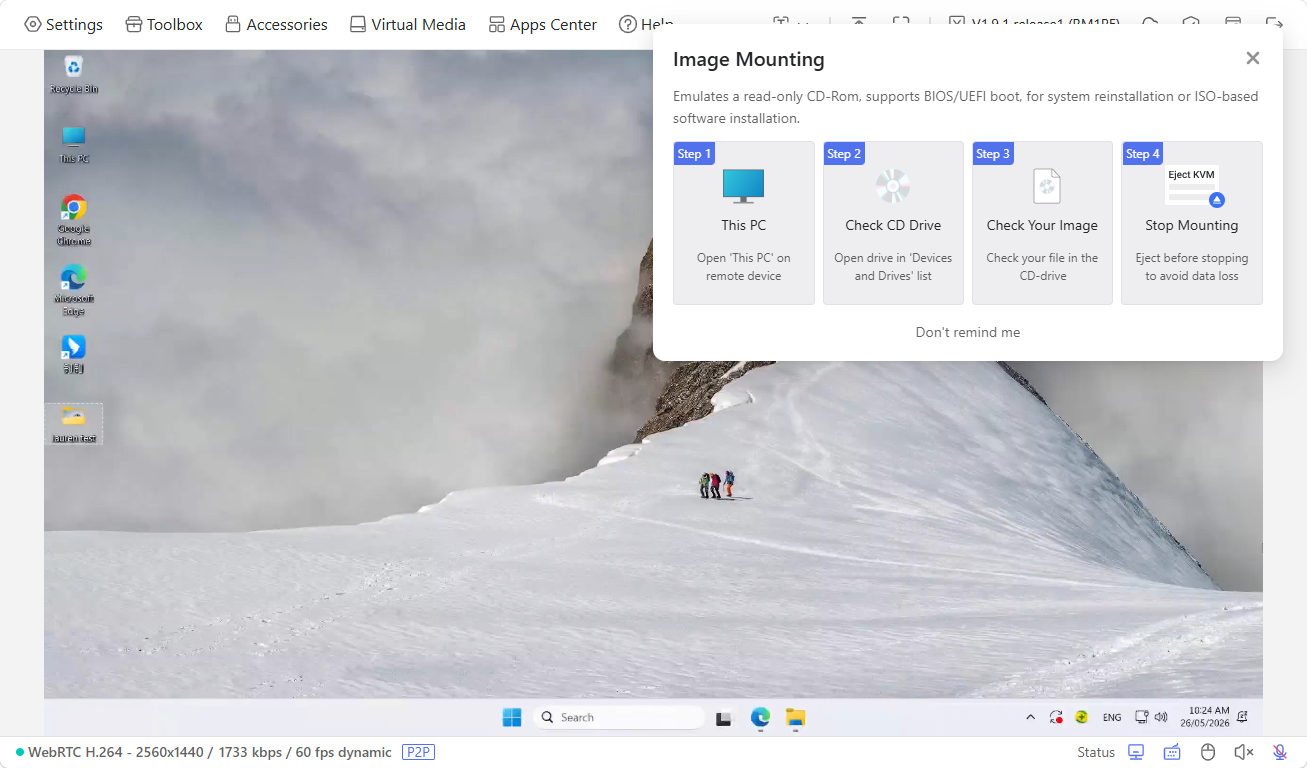
Task: Click the monitor status icon
Action: [1136, 752]
